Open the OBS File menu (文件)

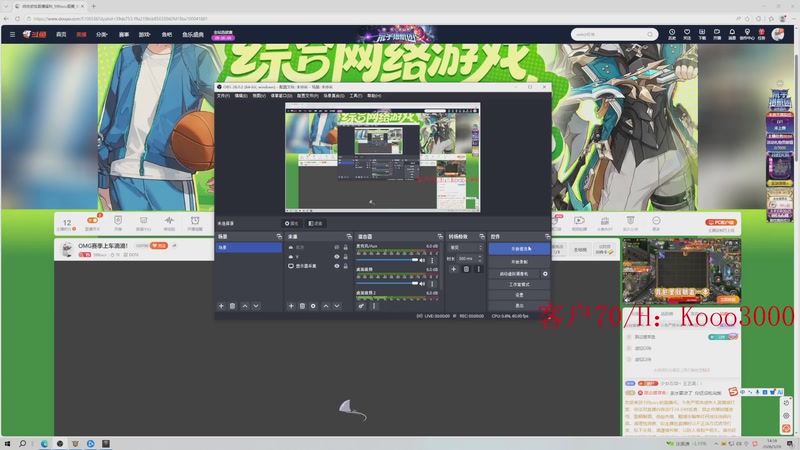pyautogui.click(x=223, y=96)
